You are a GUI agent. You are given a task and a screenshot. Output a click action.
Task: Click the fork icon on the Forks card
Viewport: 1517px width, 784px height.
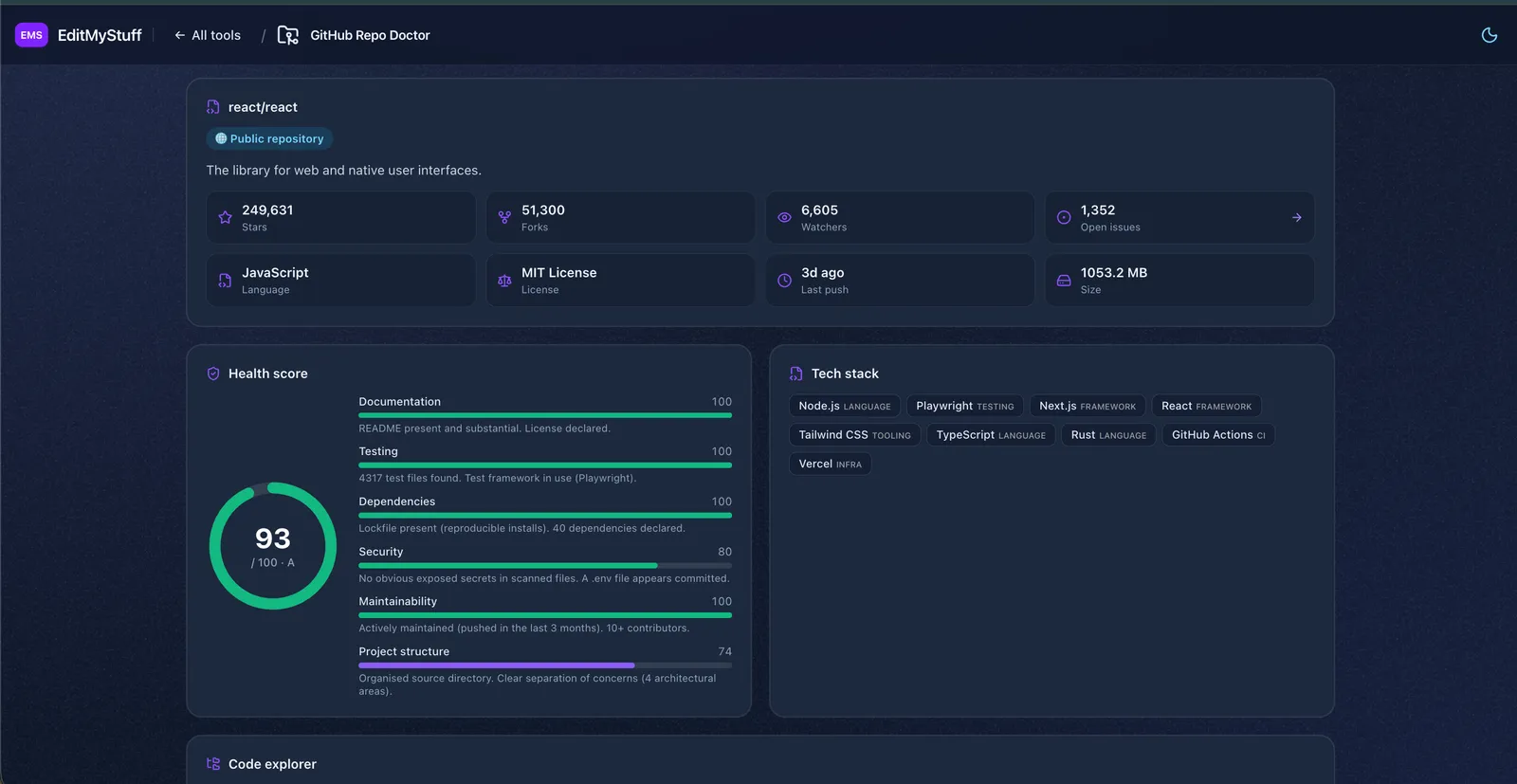pos(504,217)
